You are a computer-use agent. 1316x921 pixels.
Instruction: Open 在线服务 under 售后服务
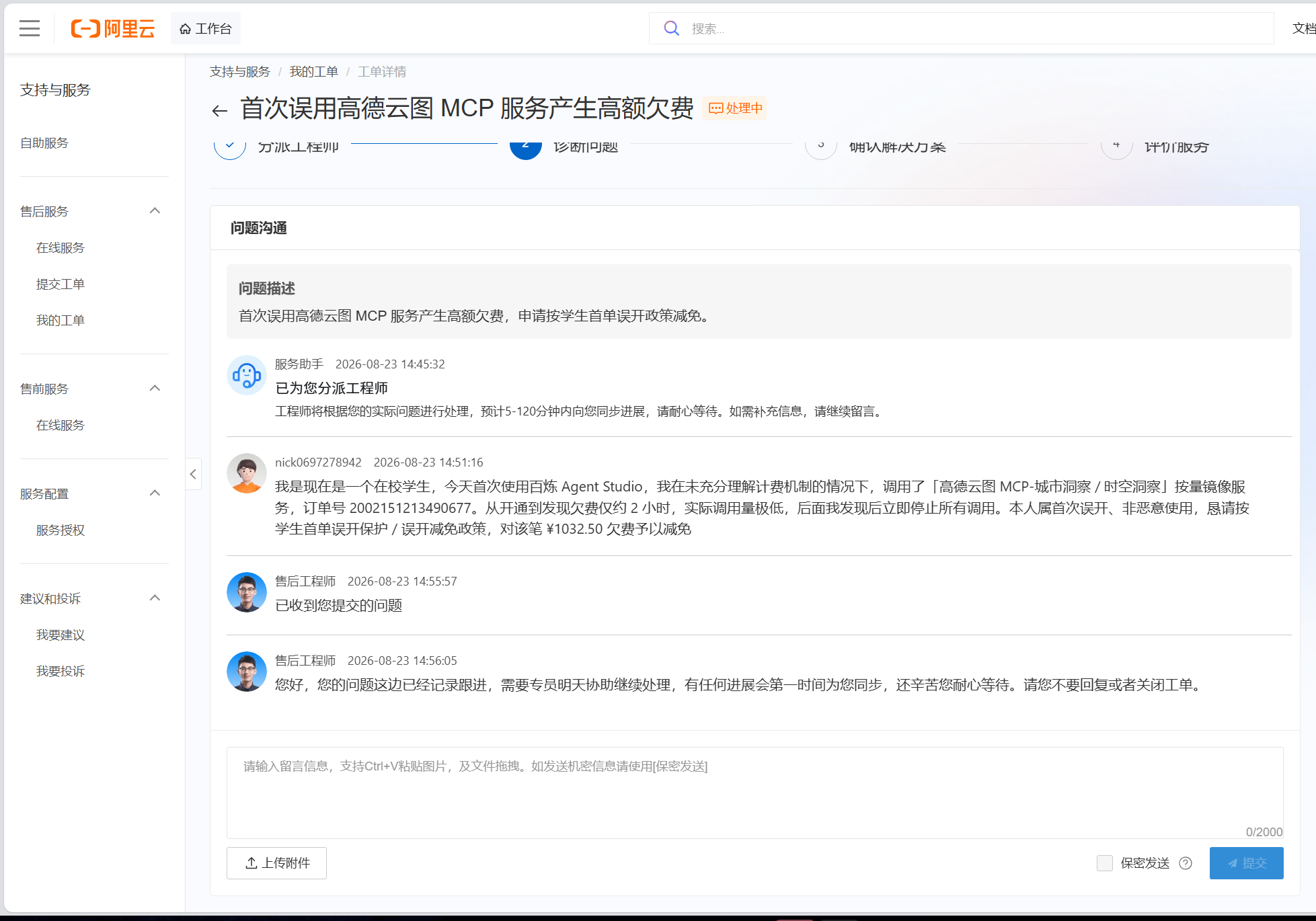pyautogui.click(x=61, y=247)
